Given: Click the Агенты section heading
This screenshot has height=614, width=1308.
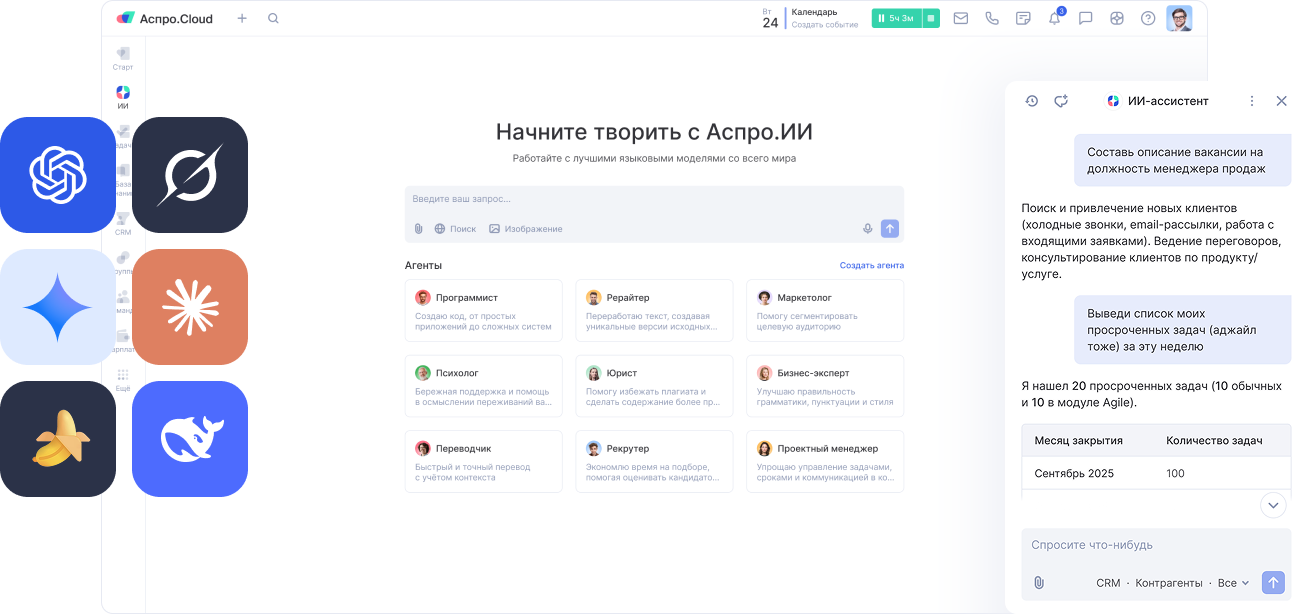Looking at the screenshot, I should tap(423, 266).
